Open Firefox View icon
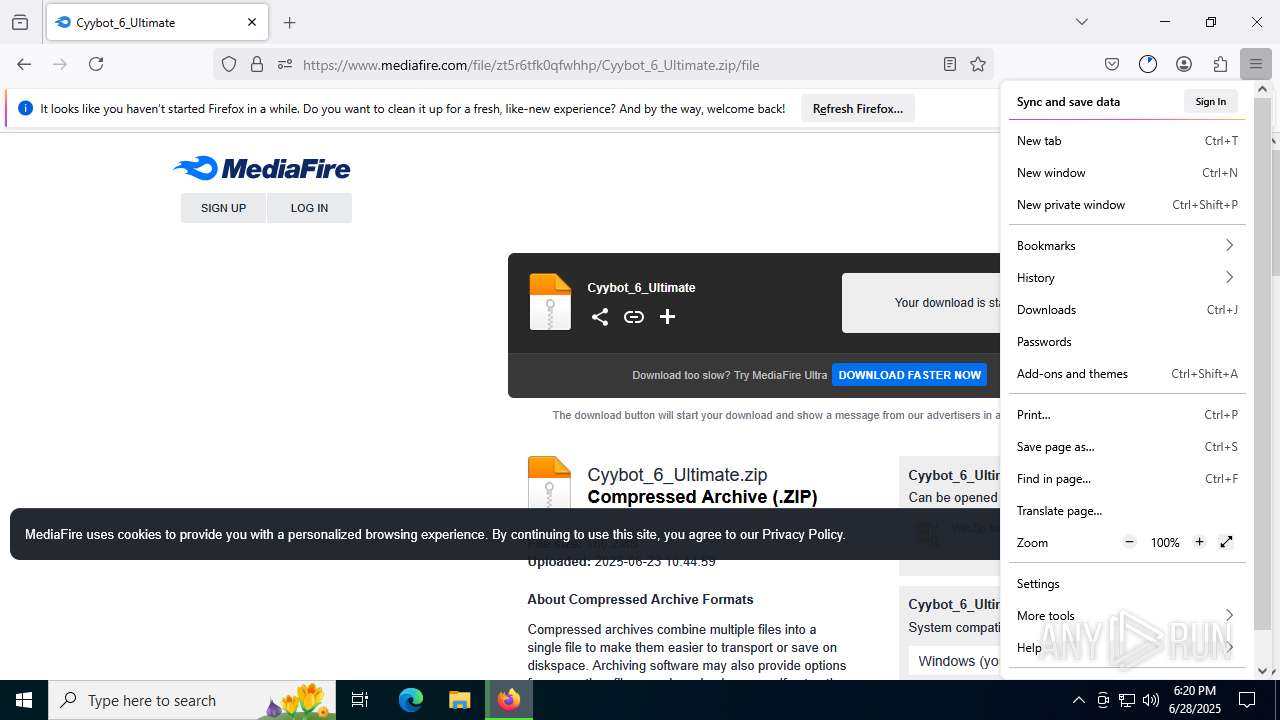 coord(20,22)
